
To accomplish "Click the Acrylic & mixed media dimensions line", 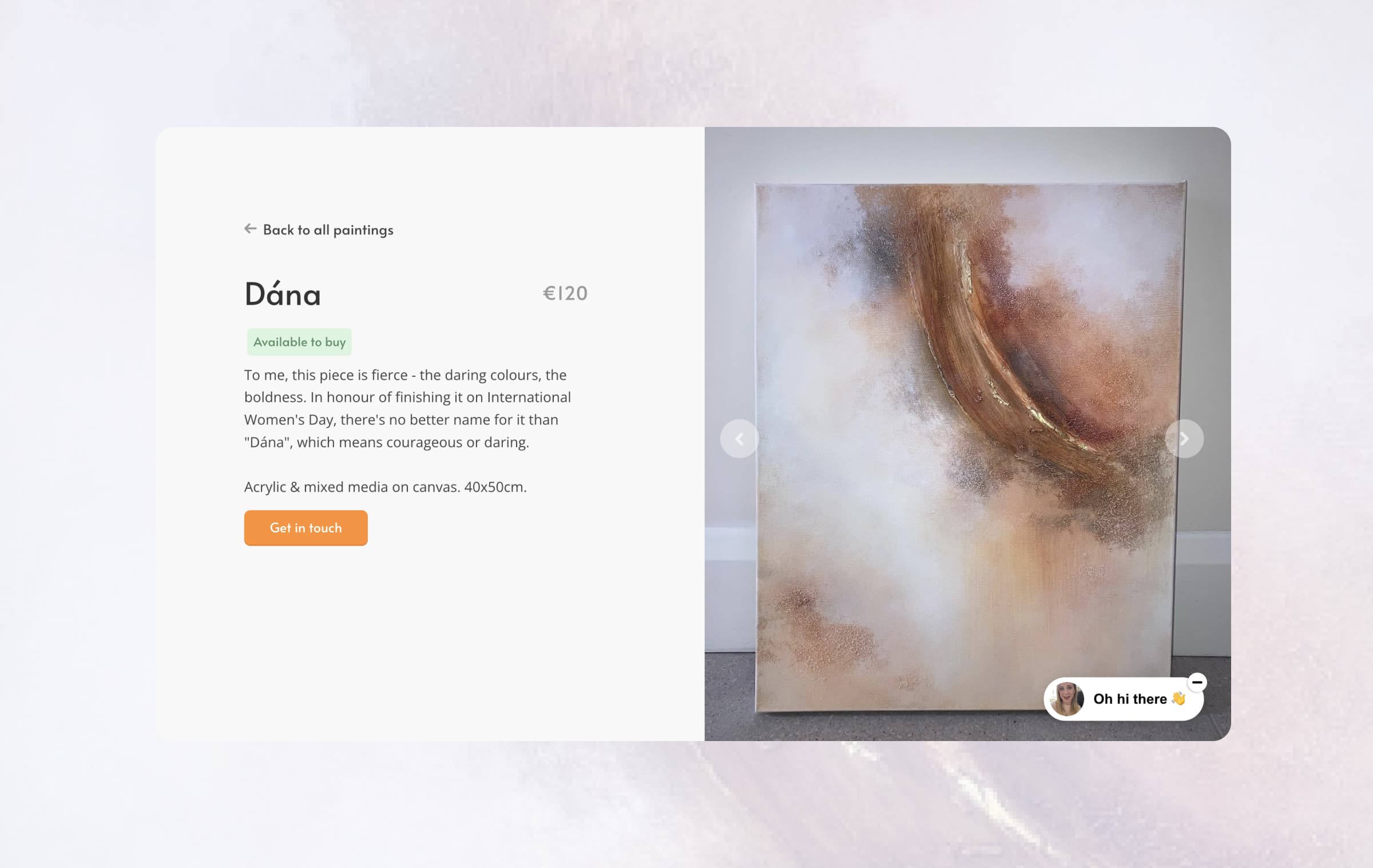I will tap(385, 487).
